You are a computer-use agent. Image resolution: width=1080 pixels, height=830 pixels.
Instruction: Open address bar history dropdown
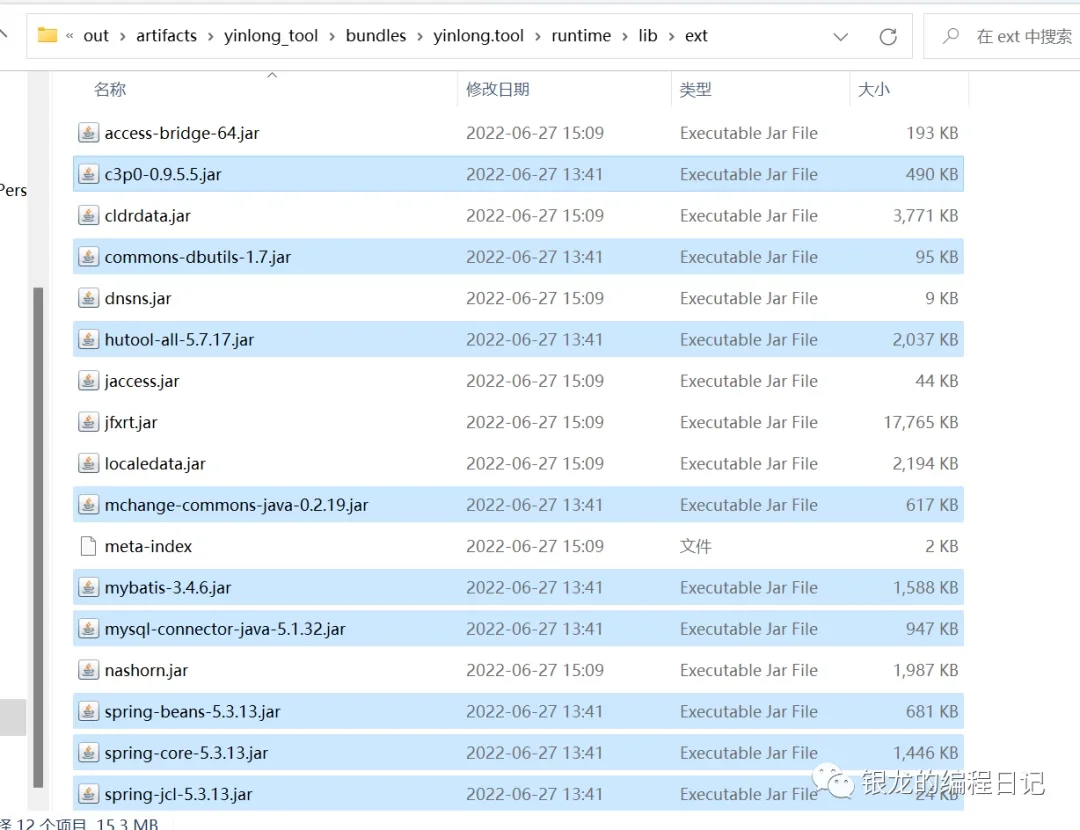click(x=841, y=36)
